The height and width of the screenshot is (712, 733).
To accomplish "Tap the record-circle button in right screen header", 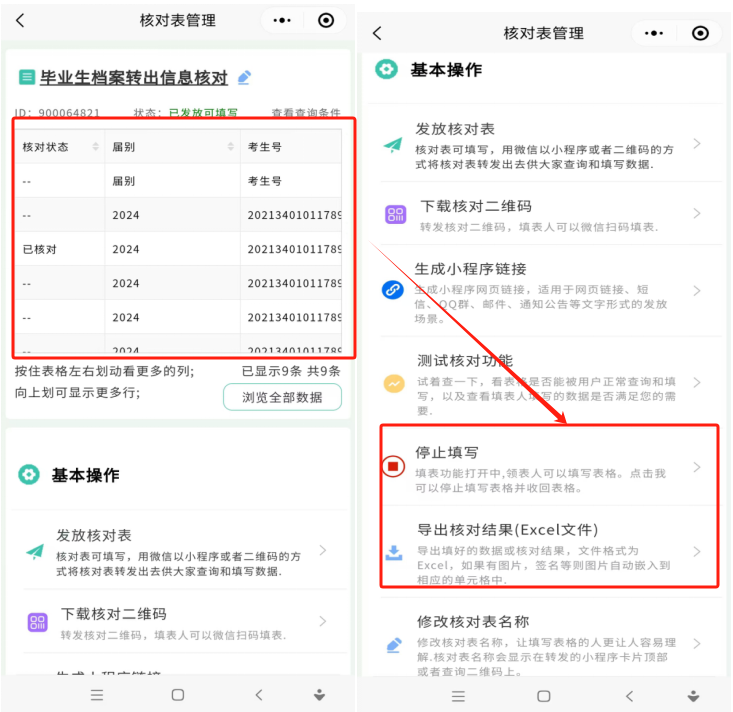I will coord(700,33).
